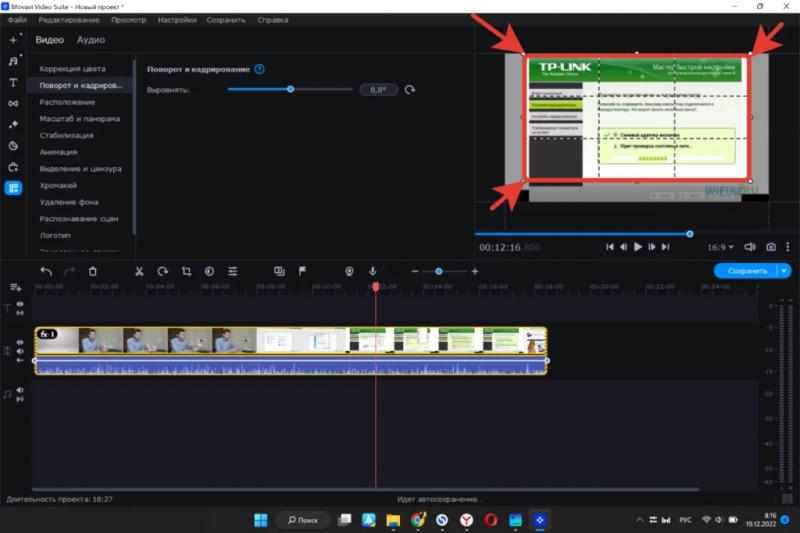This screenshot has height=533, width=800.
Task: Open the Редактирование menu
Action: (68, 20)
